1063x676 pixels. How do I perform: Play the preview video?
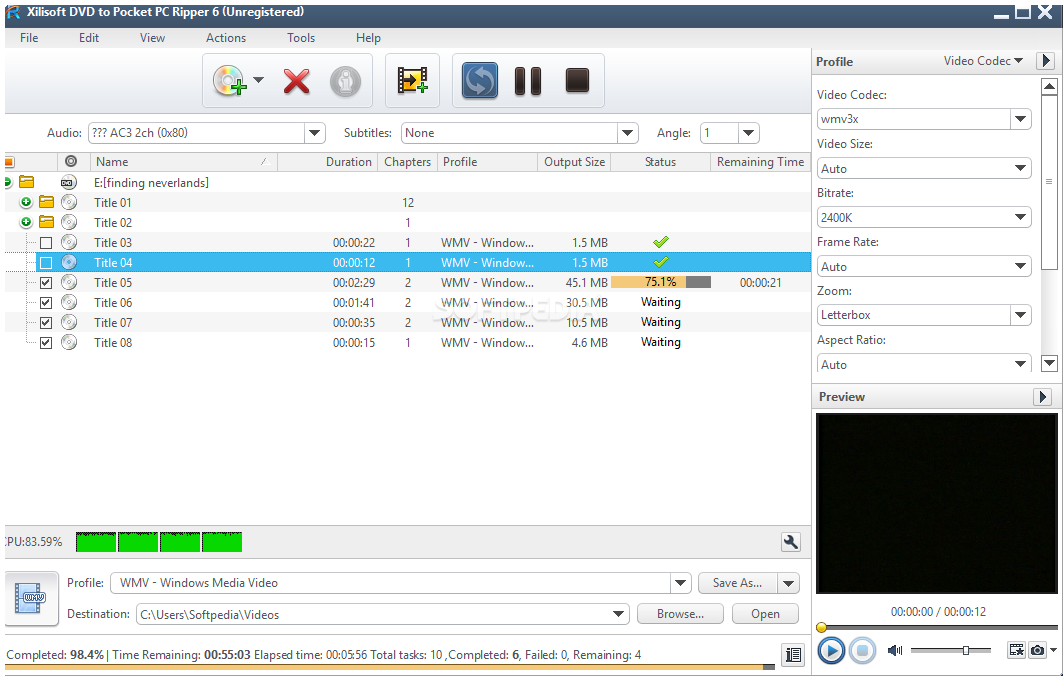[830, 651]
